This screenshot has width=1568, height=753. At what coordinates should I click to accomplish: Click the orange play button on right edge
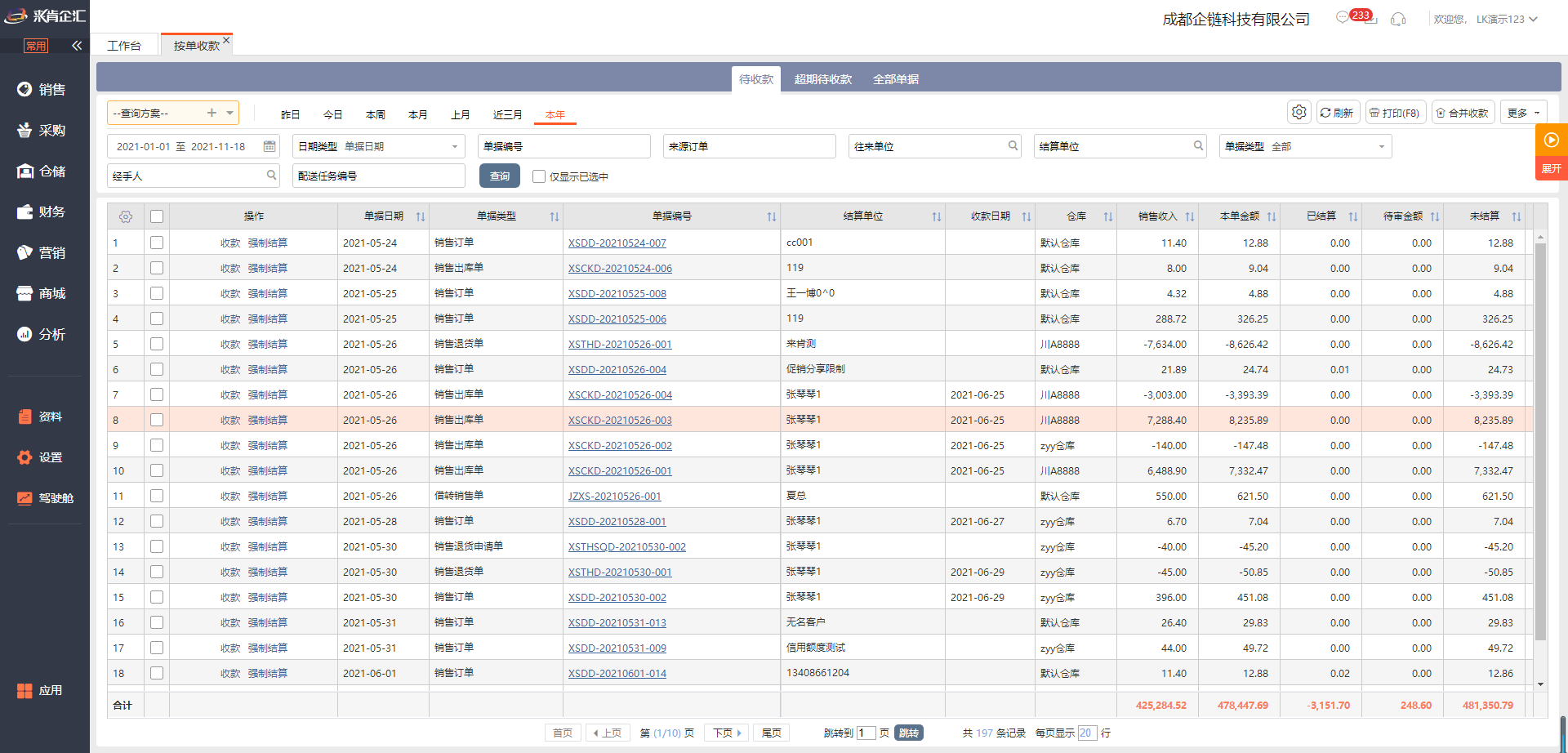click(x=1551, y=140)
